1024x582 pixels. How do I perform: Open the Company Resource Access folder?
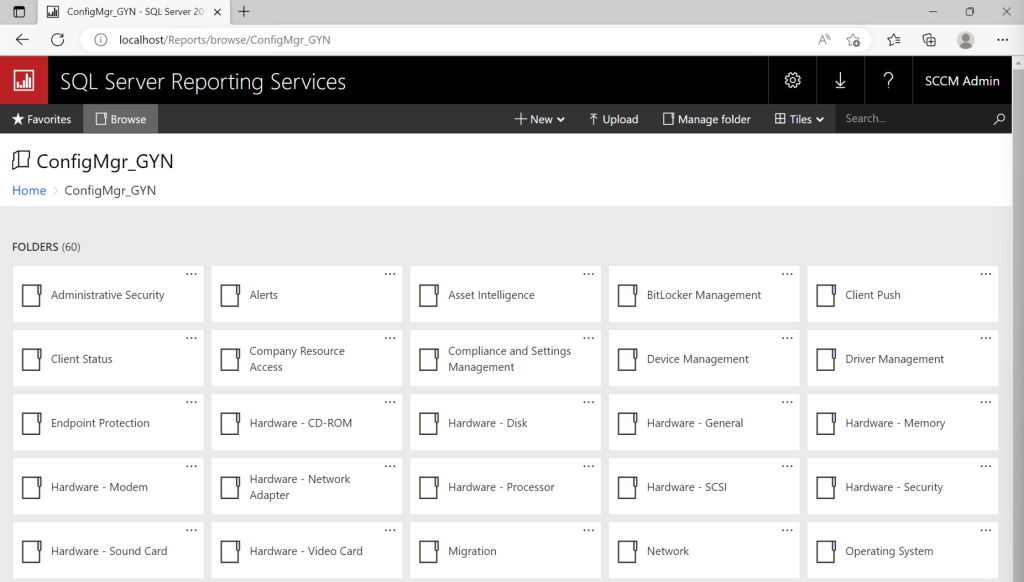[307, 359]
